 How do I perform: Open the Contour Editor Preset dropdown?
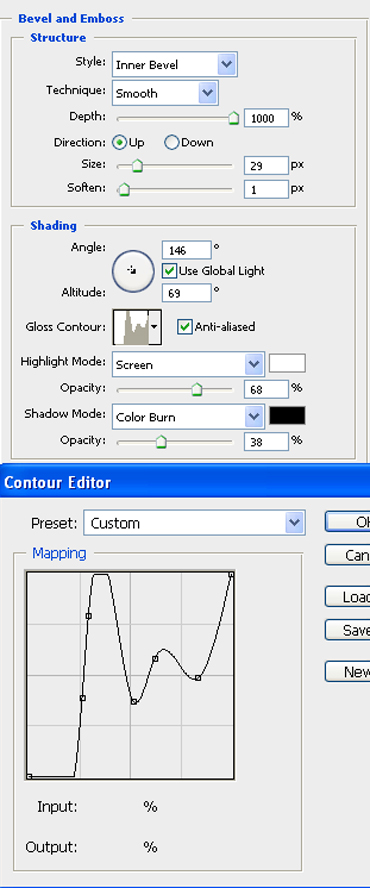coord(194,523)
